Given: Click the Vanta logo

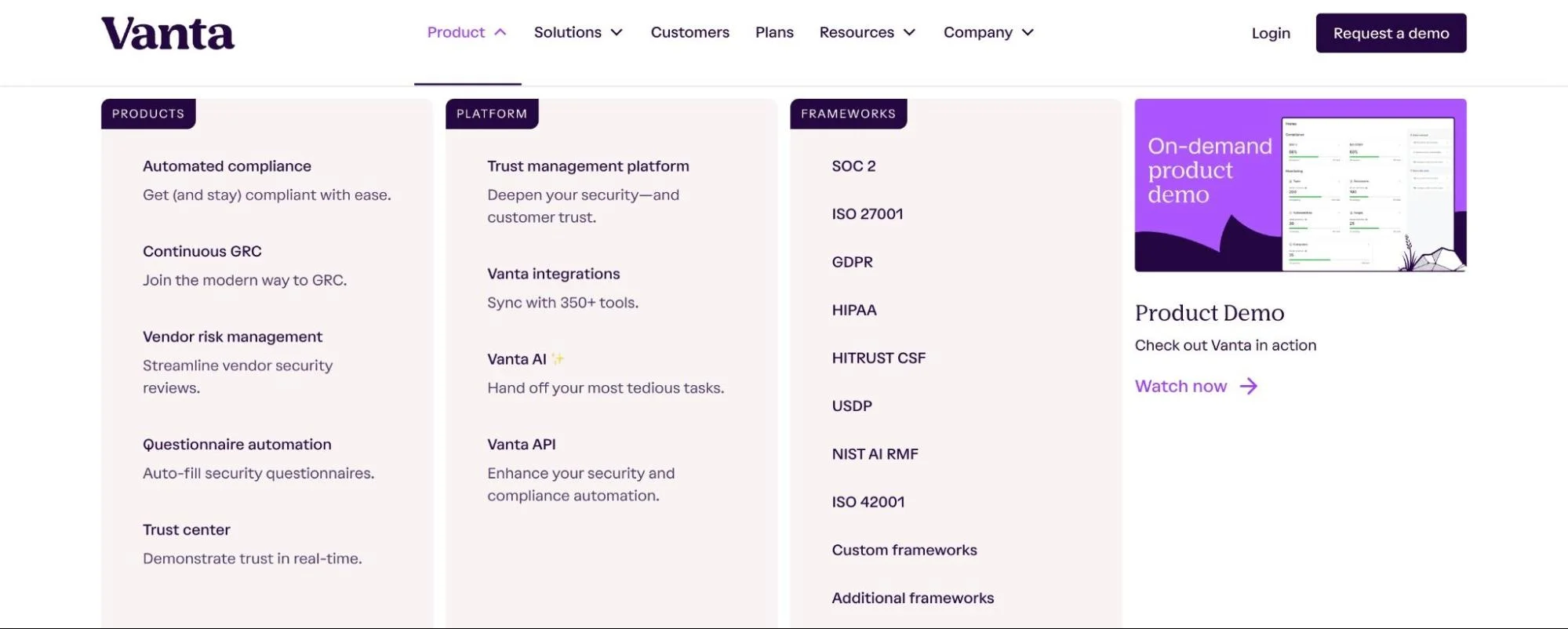Looking at the screenshot, I should (167, 34).
